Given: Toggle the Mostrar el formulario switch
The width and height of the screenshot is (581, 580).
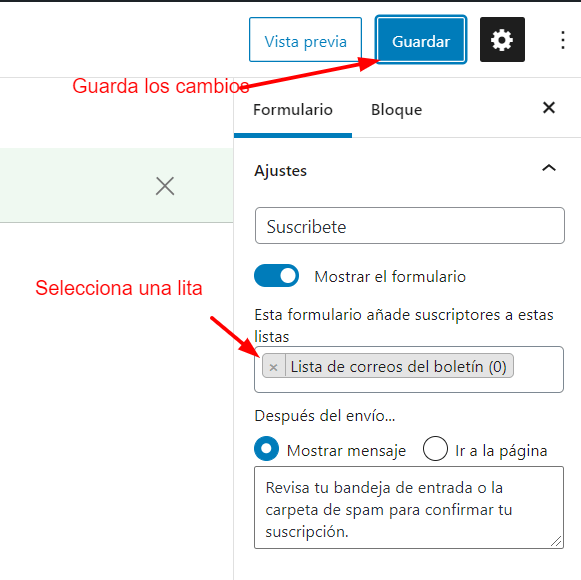Looking at the screenshot, I should point(276,276).
